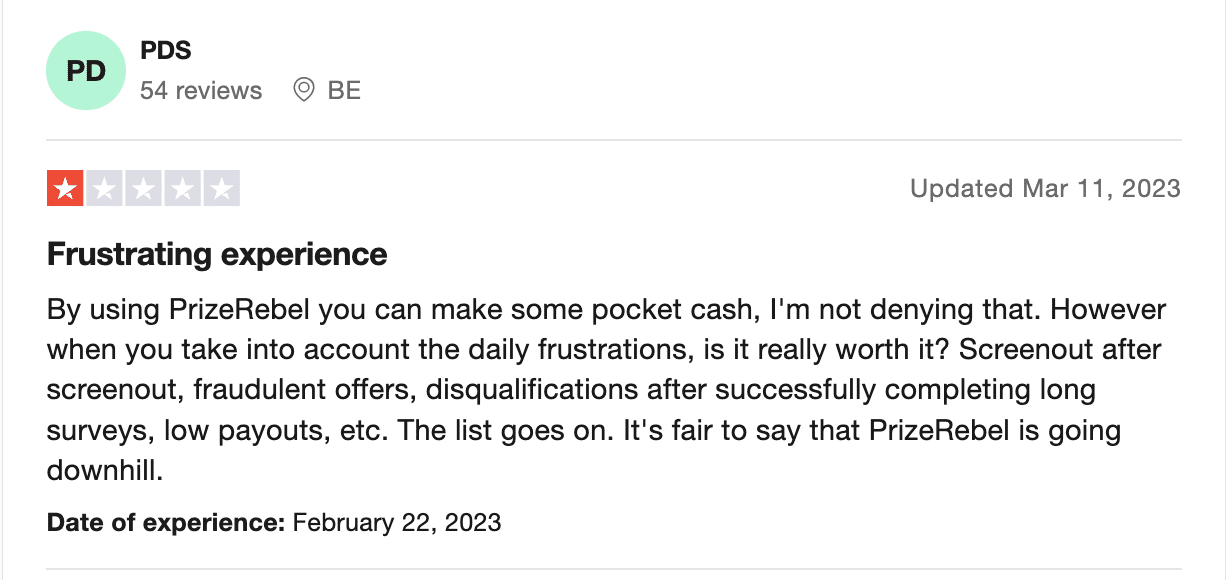Click the green PD avatar circle
1226x580 pixels.
(86, 71)
